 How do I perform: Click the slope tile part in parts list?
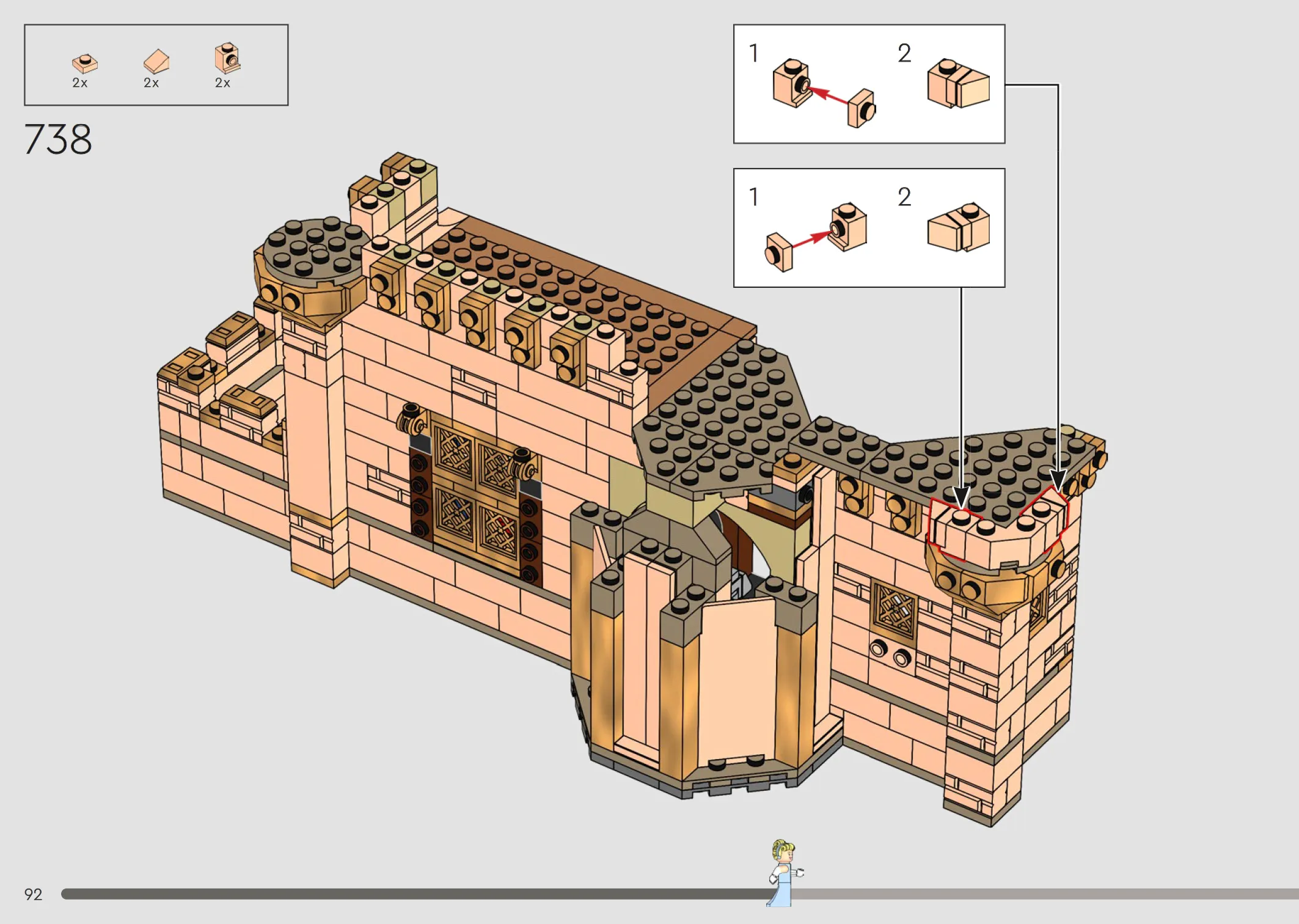[156, 62]
